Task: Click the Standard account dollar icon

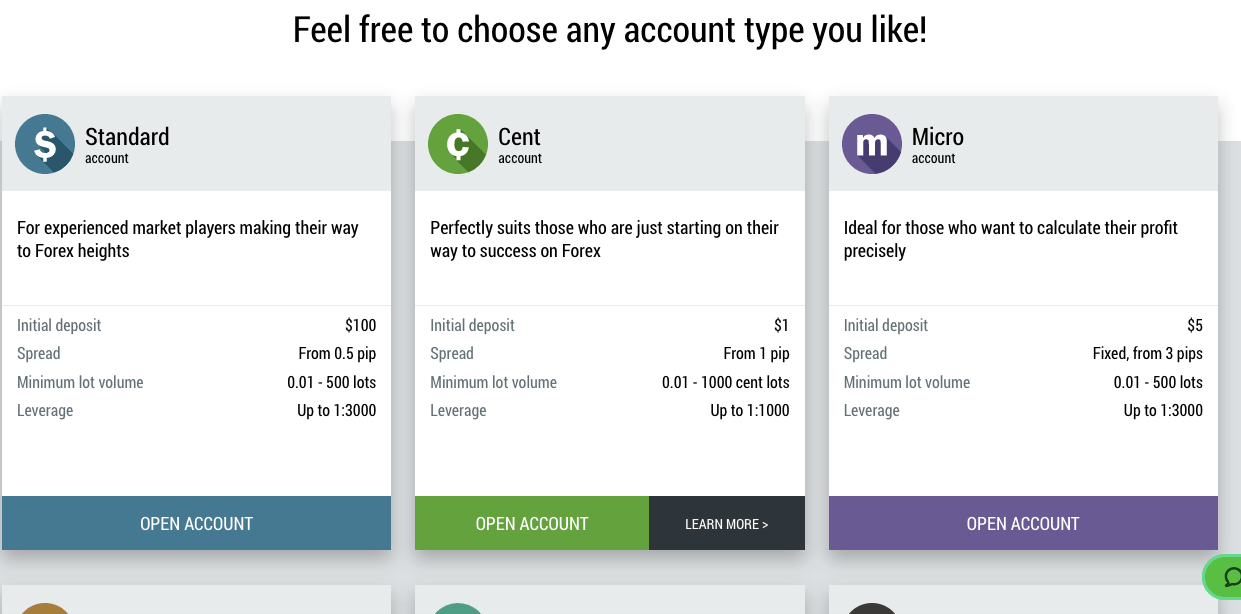Action: 45,144
